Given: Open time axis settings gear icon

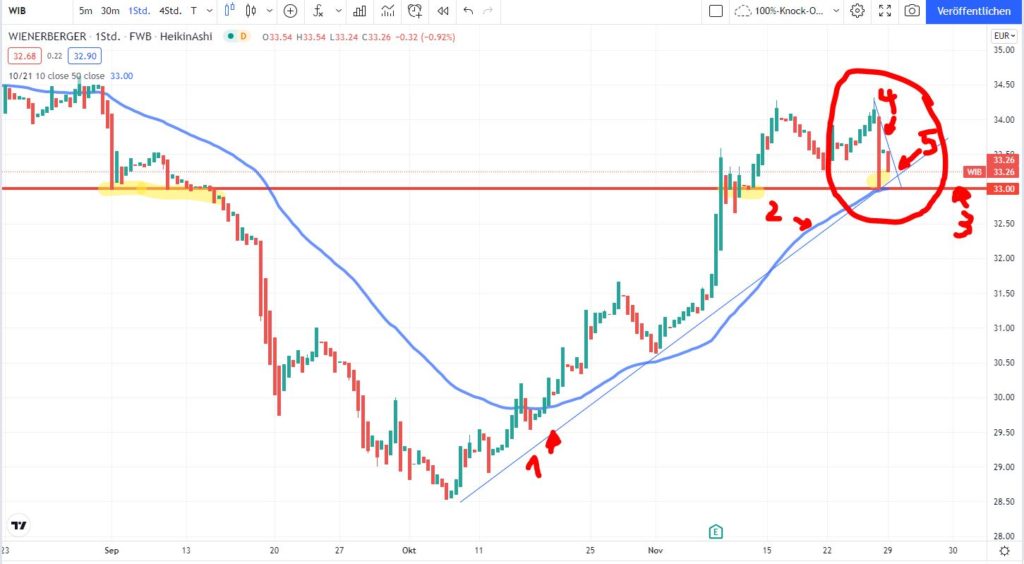Looking at the screenshot, I should click(1004, 551).
